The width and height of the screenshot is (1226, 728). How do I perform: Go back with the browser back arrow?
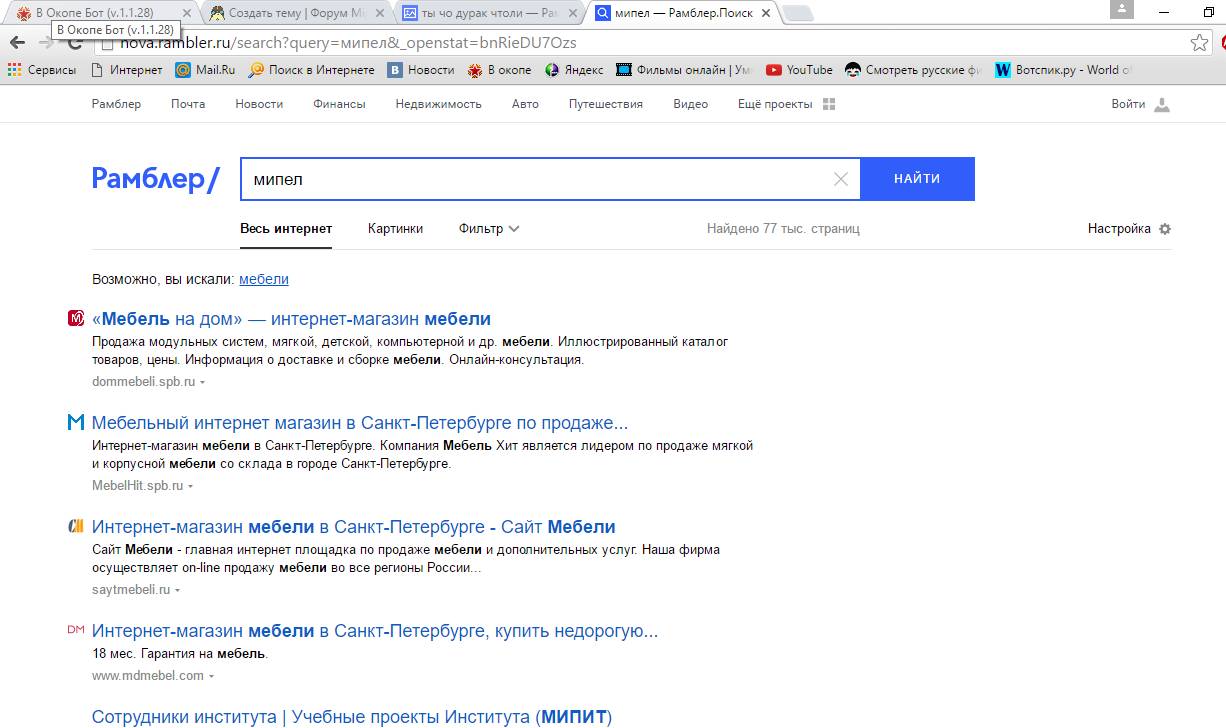17,43
